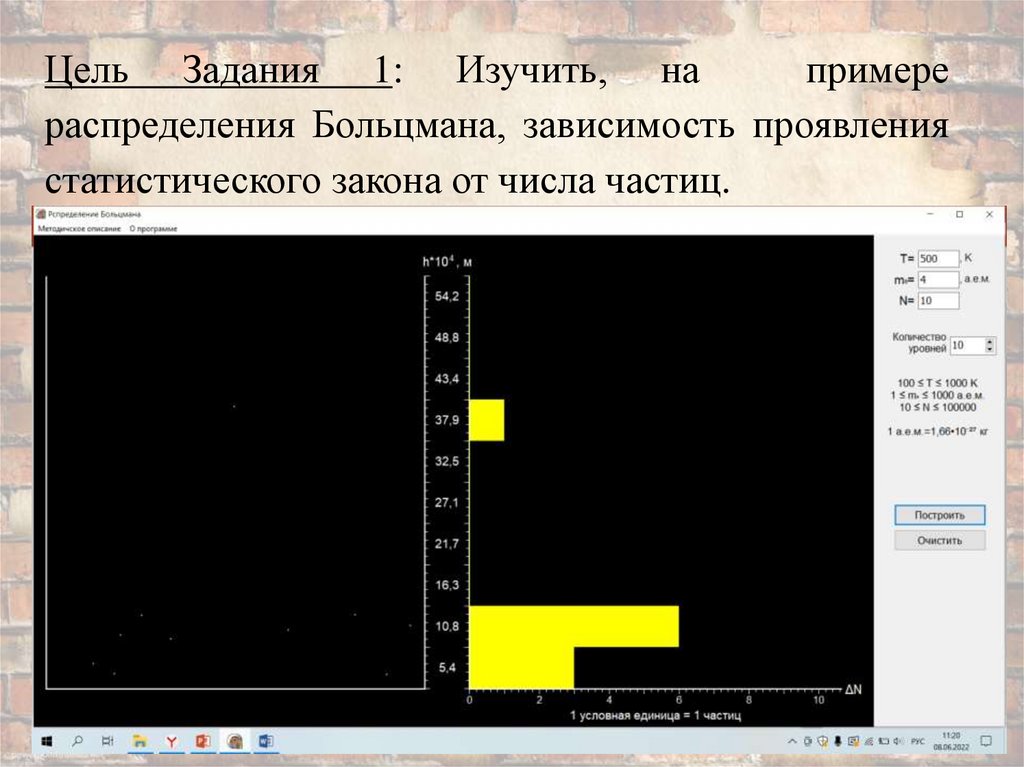The width and height of the screenshot is (1024, 767).
Task: Click the application icon in title bar
Action: (40, 214)
